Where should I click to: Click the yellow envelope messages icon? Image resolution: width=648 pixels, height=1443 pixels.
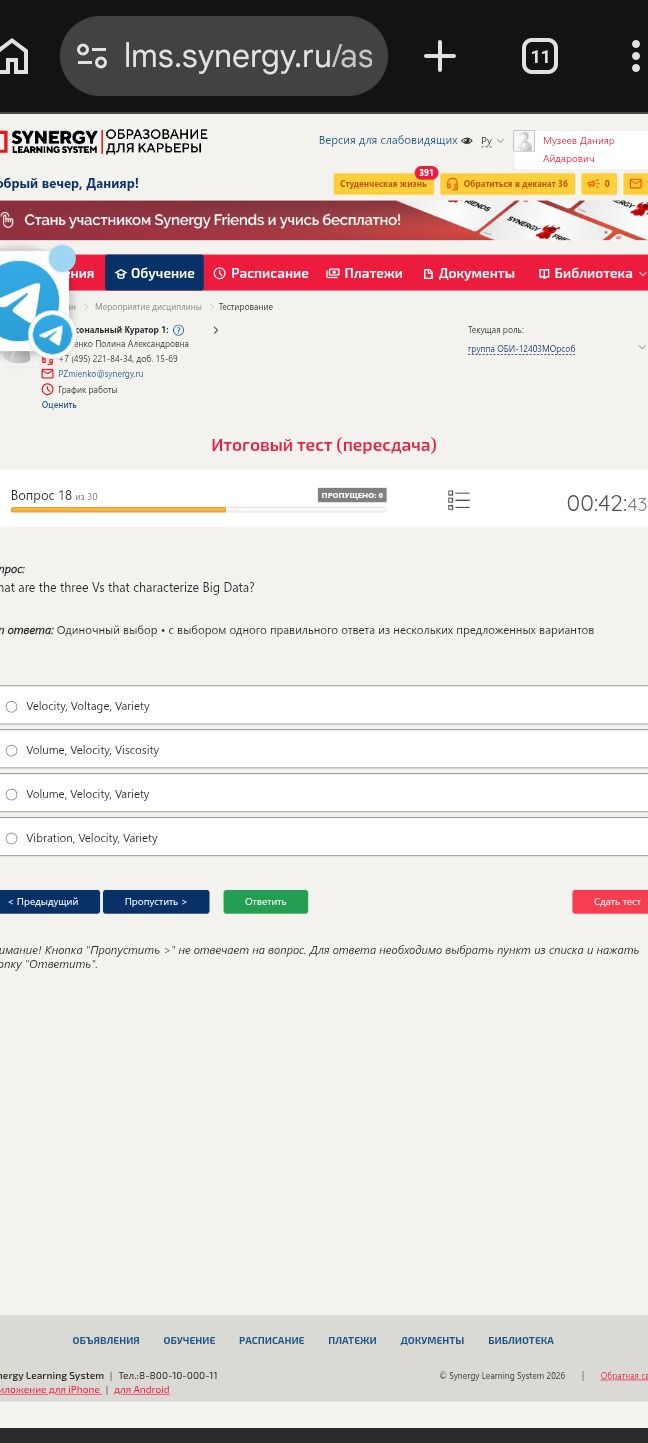coord(636,184)
